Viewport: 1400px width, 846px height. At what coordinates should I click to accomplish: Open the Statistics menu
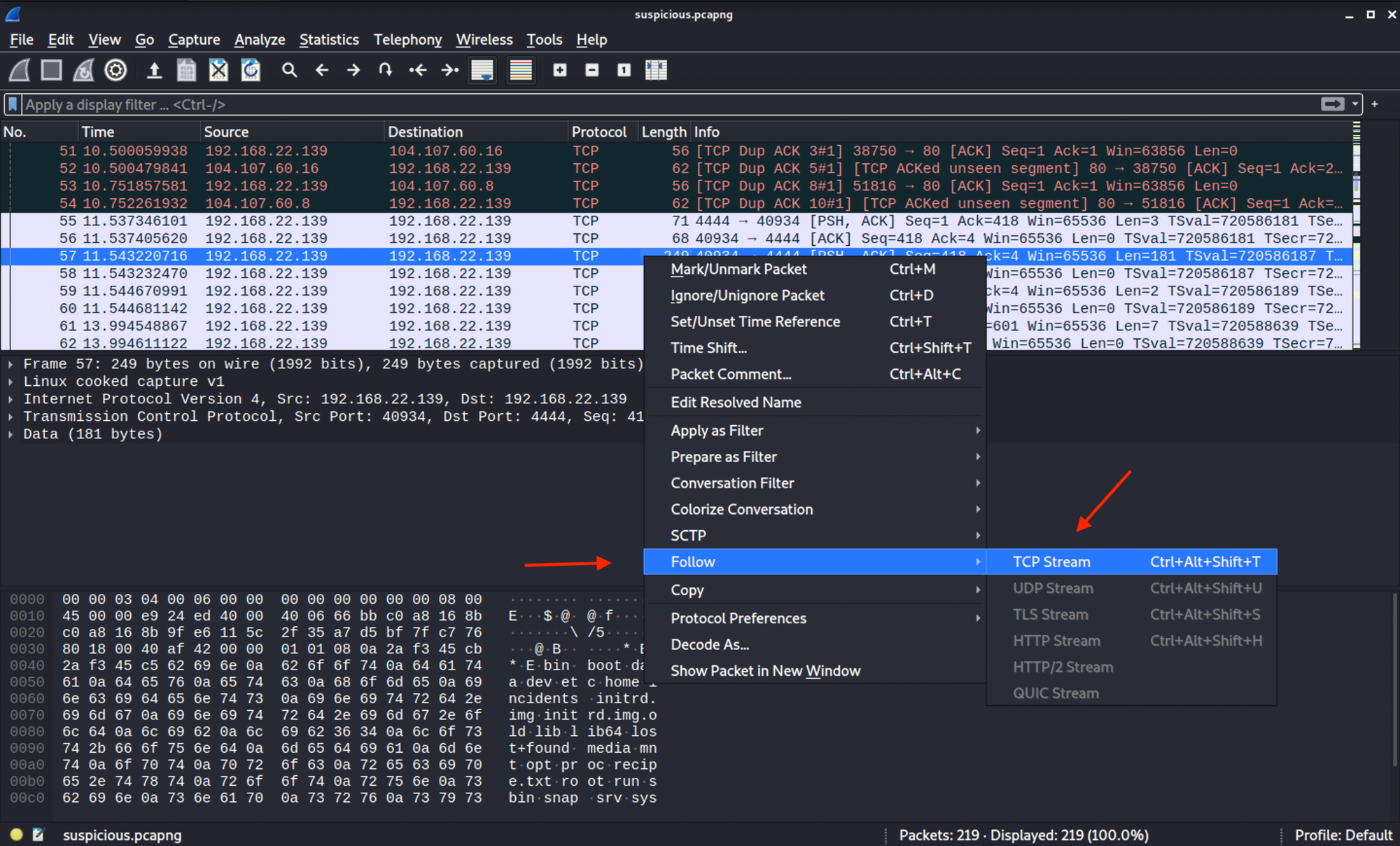329,40
